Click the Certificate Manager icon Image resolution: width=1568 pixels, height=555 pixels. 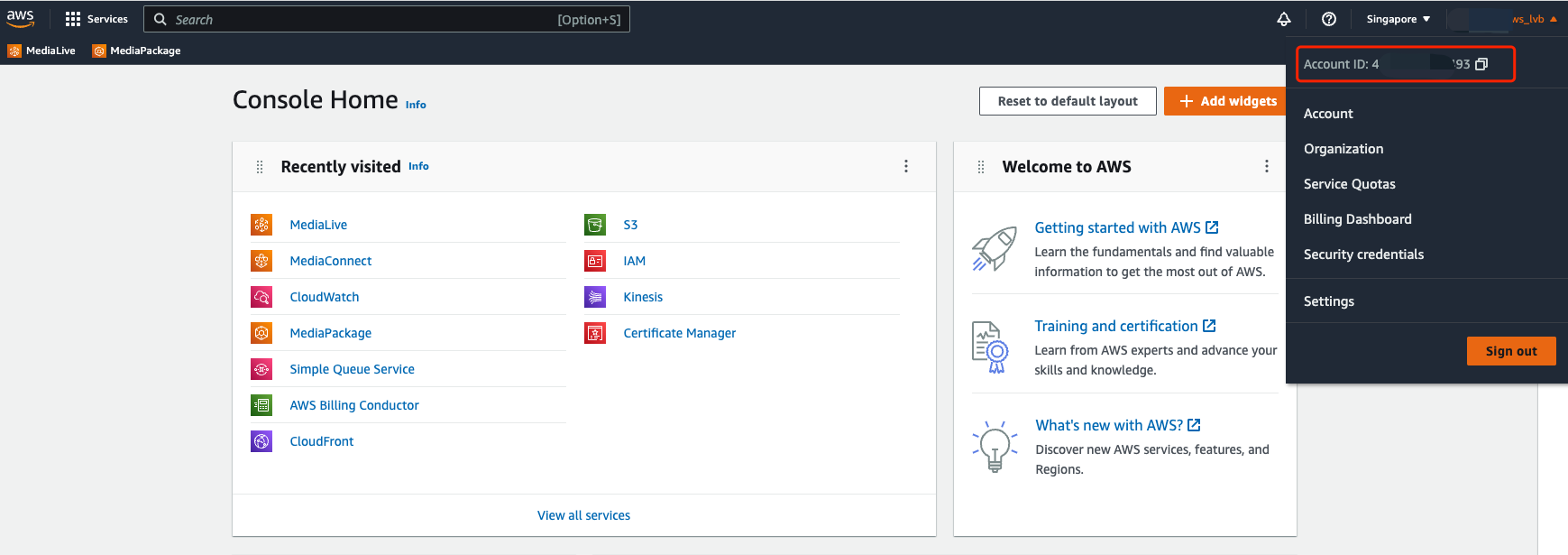[x=595, y=333]
